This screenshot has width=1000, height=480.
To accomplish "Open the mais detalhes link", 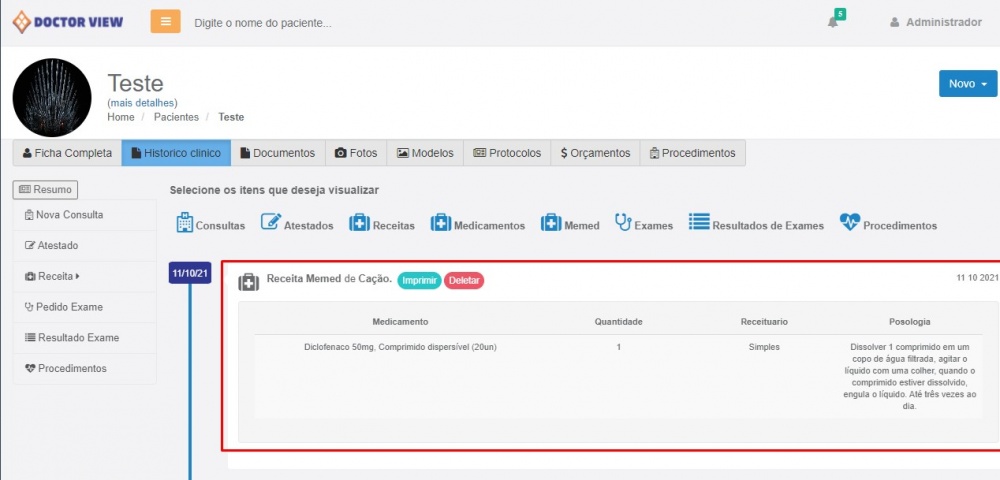I will (142, 103).
